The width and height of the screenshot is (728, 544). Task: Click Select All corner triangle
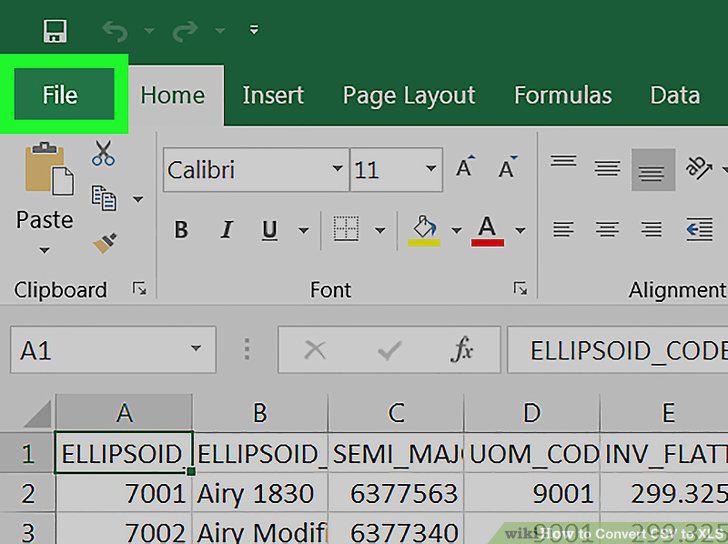39,414
